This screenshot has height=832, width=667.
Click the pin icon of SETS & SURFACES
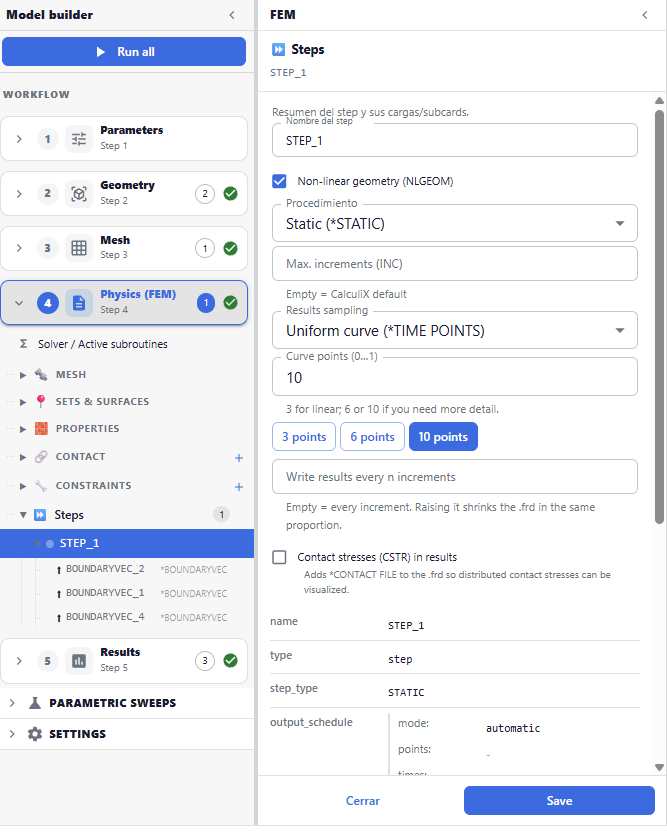[41, 401]
